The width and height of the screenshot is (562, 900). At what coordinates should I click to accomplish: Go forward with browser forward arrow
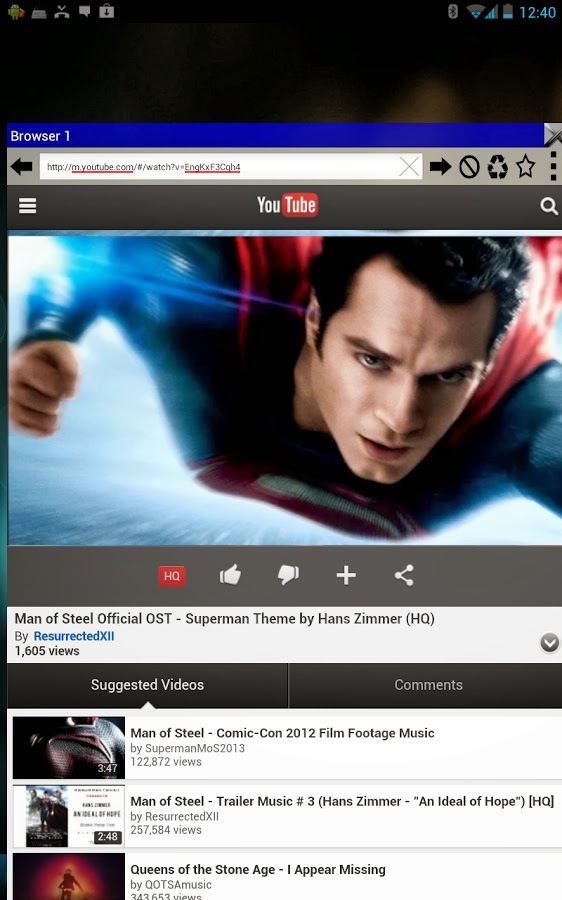pyautogui.click(x=440, y=167)
